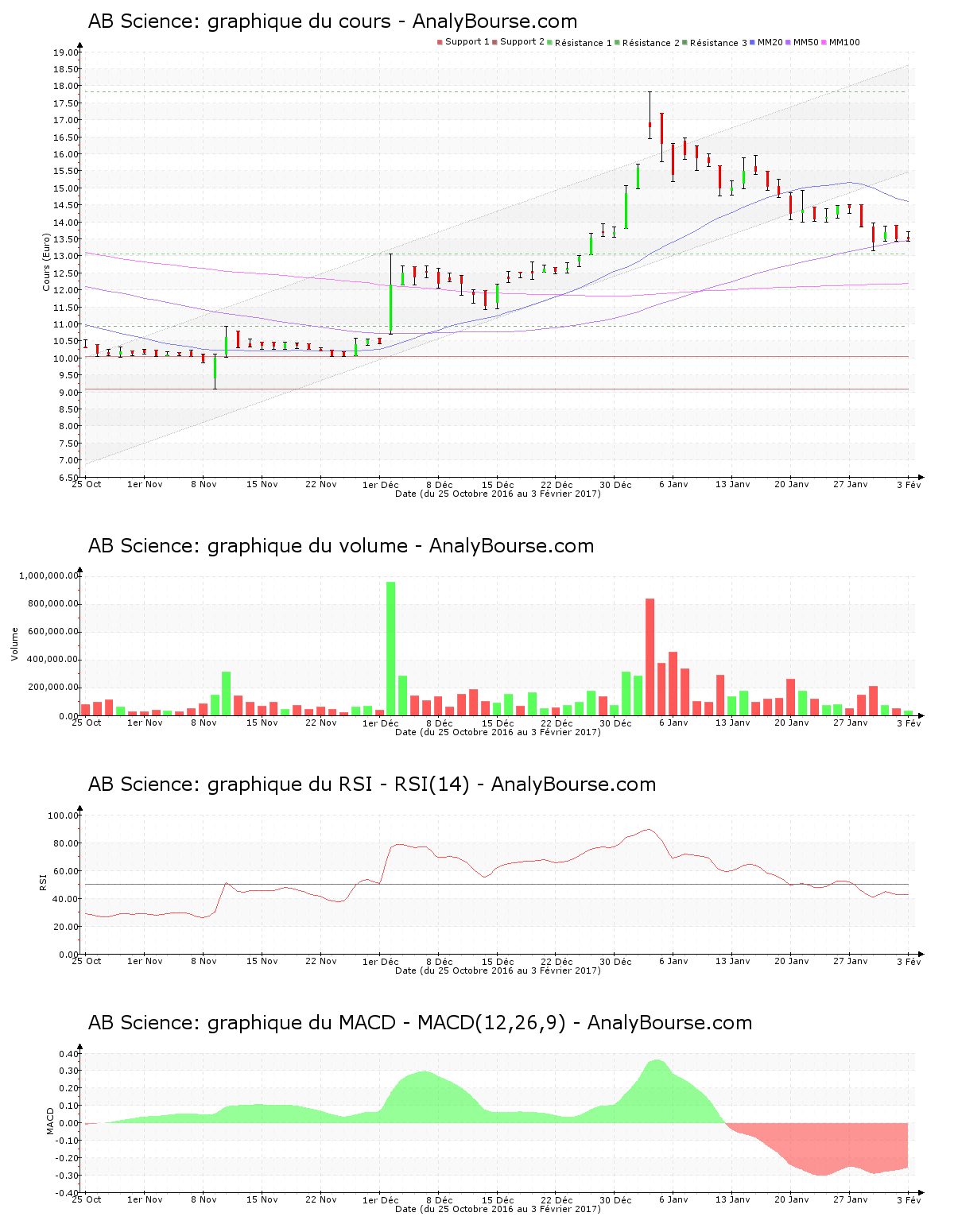This screenshot has height=1232, width=954.
Task: Click the '1er Déc' date on the price chart
Action: (381, 485)
